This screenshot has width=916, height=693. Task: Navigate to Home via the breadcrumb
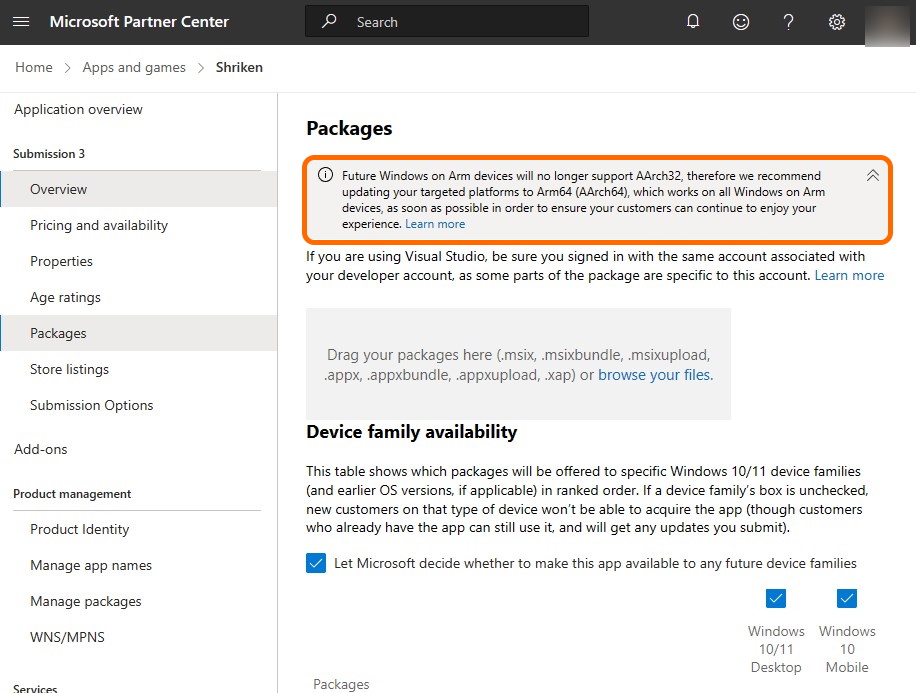coord(33,67)
